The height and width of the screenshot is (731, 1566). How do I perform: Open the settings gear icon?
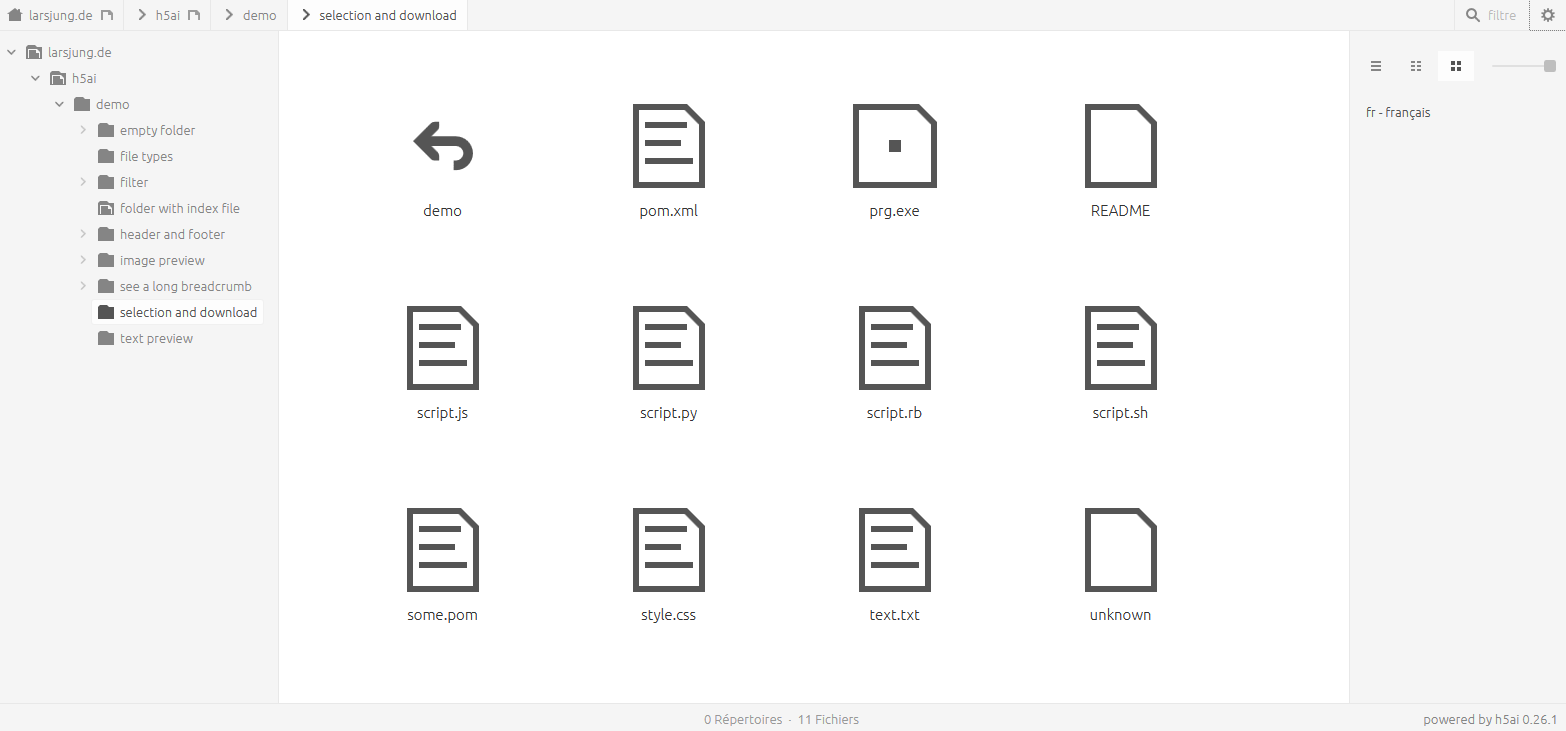tap(1547, 15)
